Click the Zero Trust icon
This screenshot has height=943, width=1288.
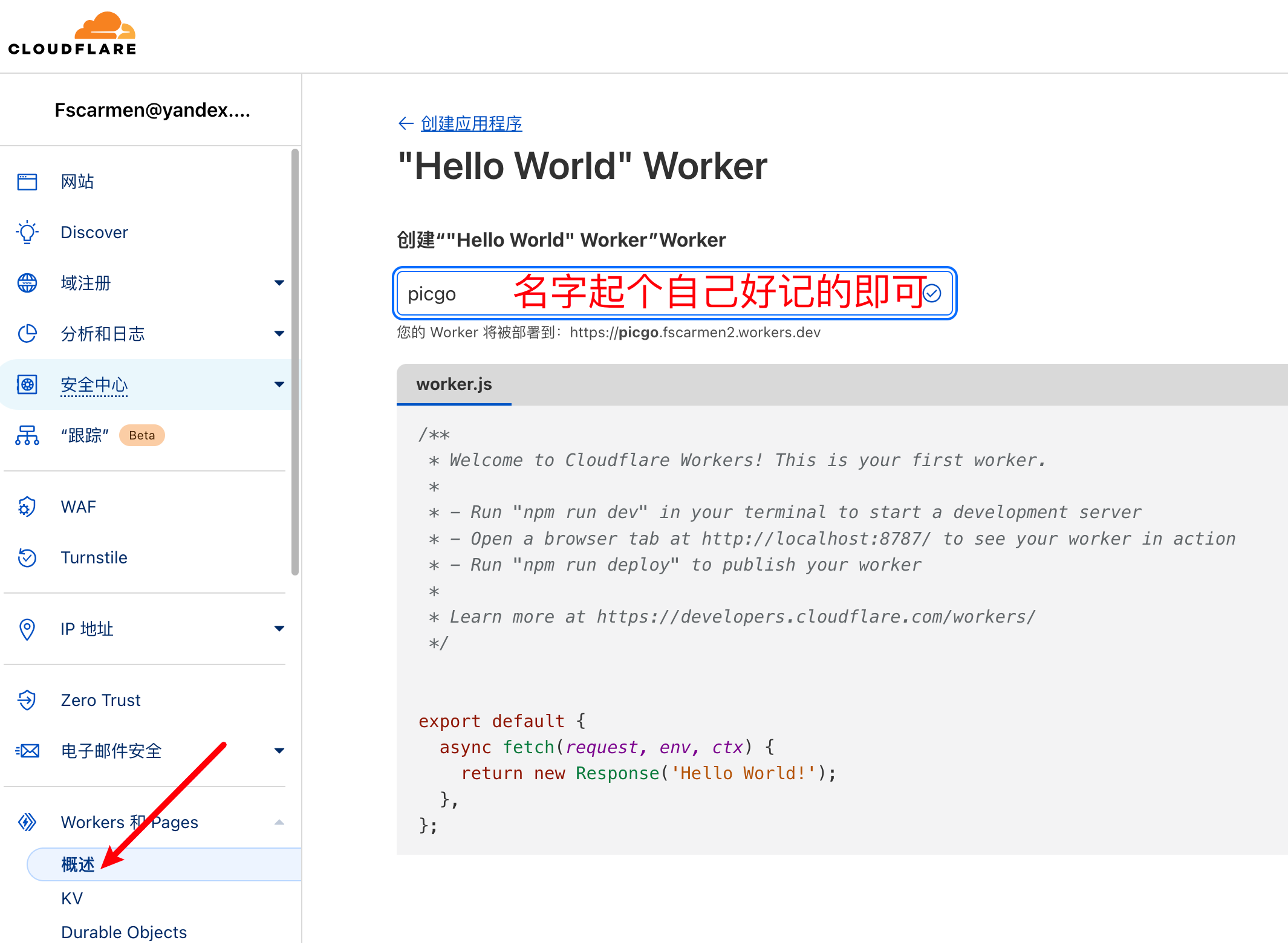(27, 700)
